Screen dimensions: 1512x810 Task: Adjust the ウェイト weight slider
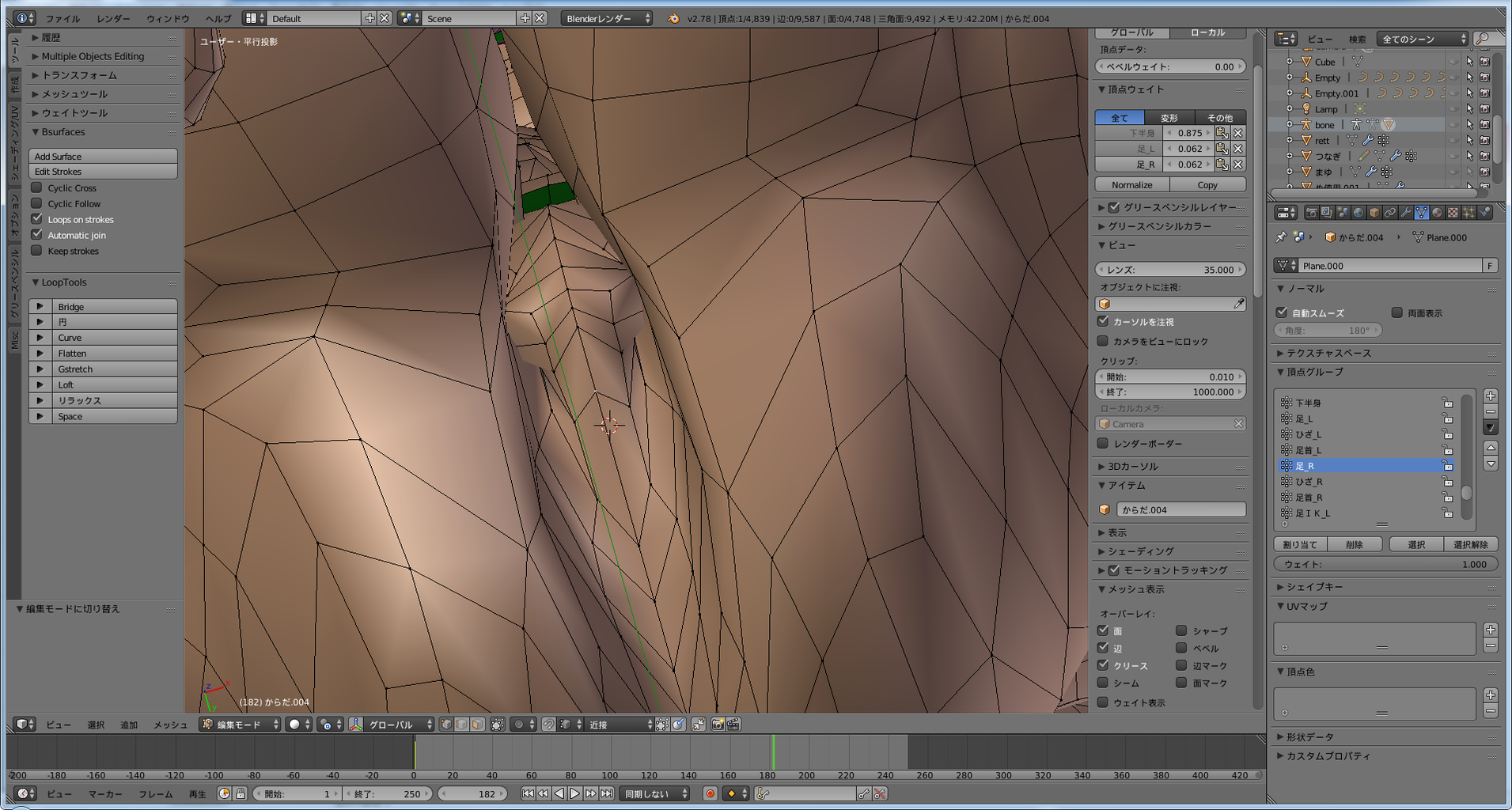[x=1385, y=564]
